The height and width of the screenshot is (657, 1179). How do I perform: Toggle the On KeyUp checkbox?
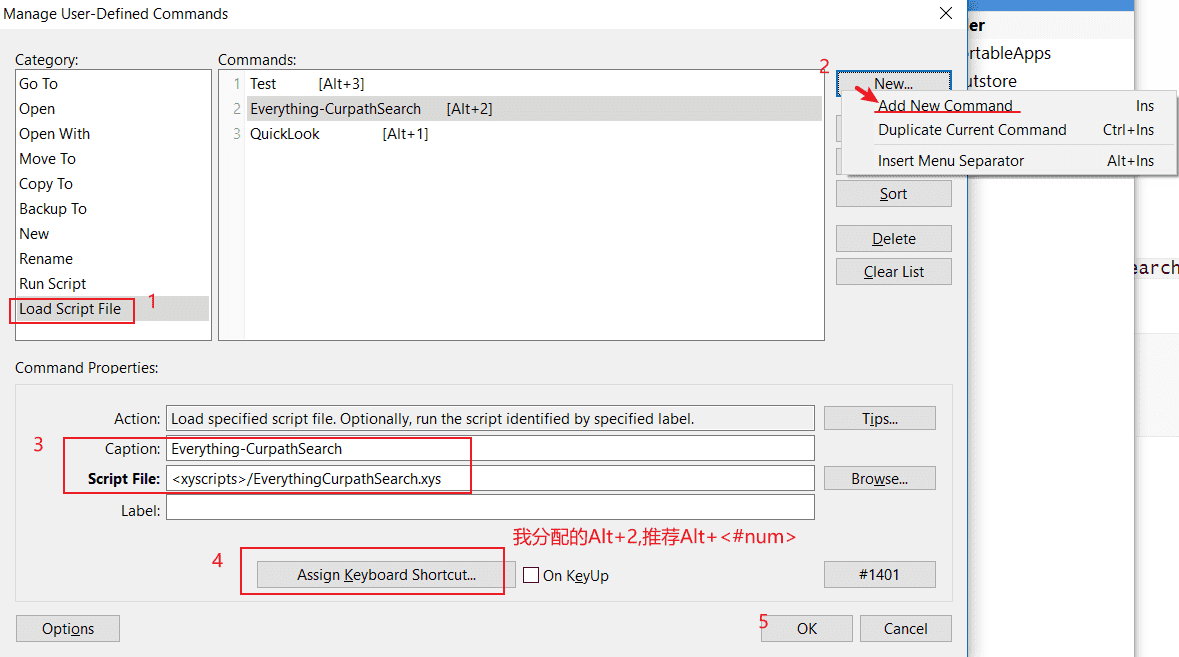pyautogui.click(x=531, y=575)
